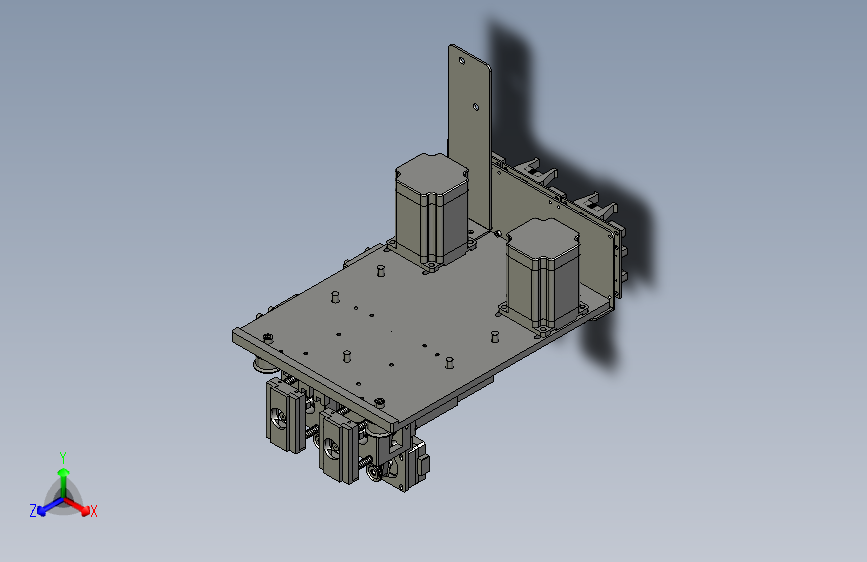The image size is (867, 562).
Task: Select the tall vertical bracket plate
Action: pyautogui.click(x=469, y=139)
